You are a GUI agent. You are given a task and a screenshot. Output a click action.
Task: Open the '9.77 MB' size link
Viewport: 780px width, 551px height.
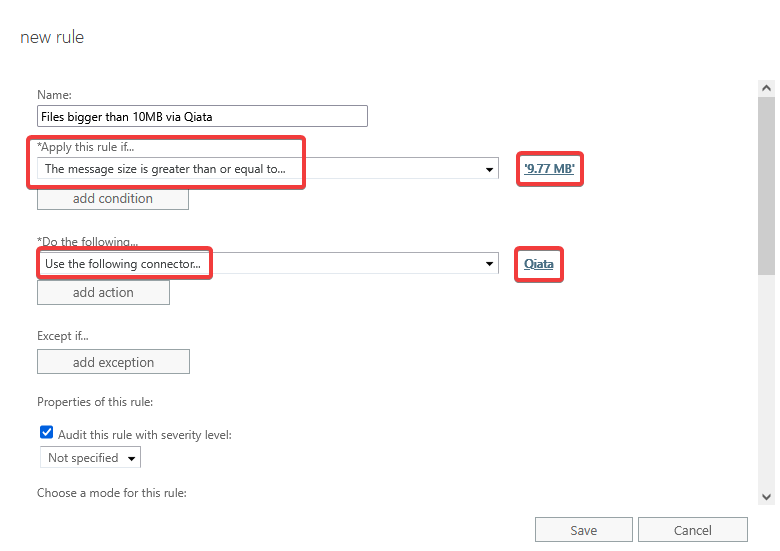coord(549,169)
